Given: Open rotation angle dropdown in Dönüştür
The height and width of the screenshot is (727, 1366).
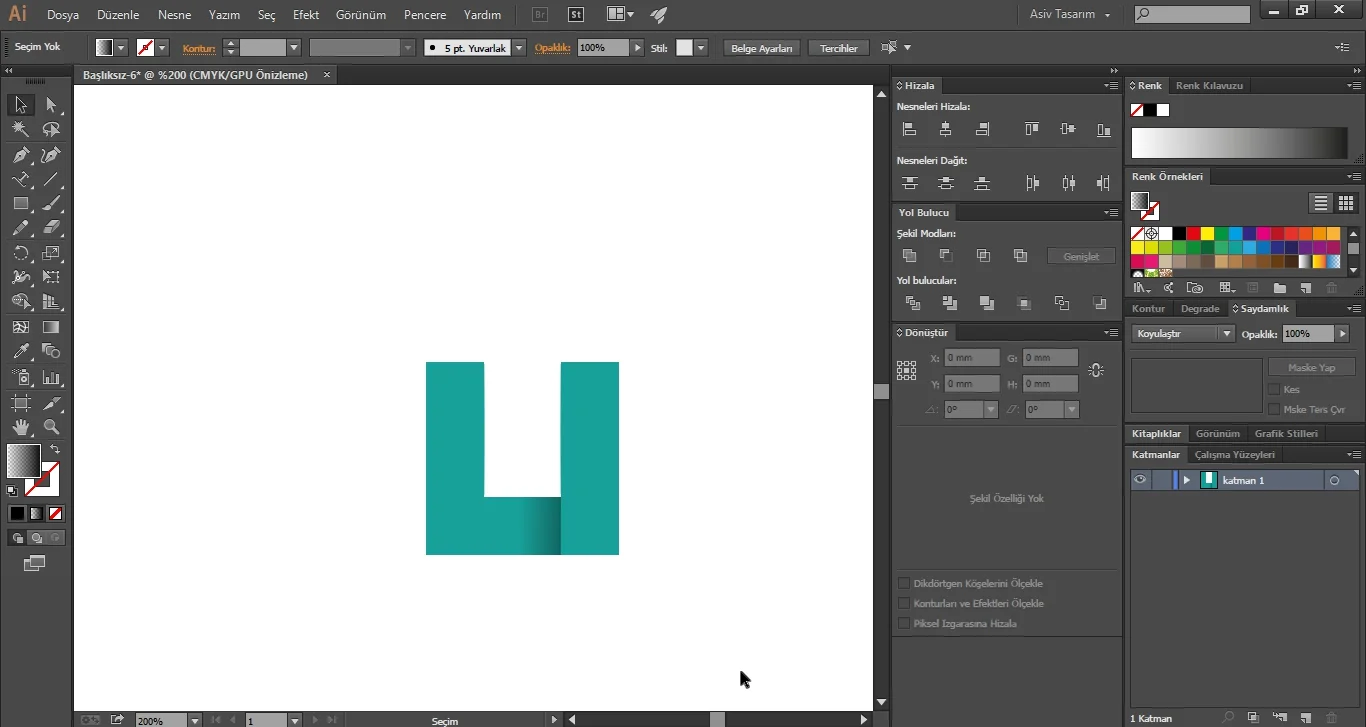Looking at the screenshot, I should 991,409.
